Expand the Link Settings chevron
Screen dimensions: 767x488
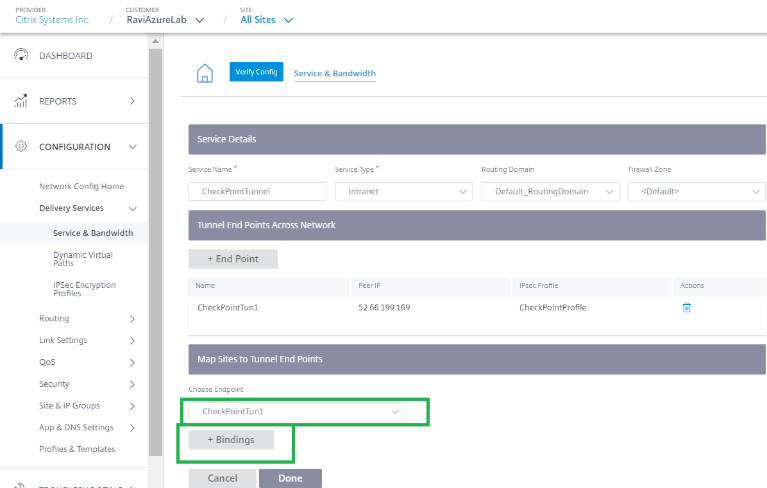coord(132,340)
